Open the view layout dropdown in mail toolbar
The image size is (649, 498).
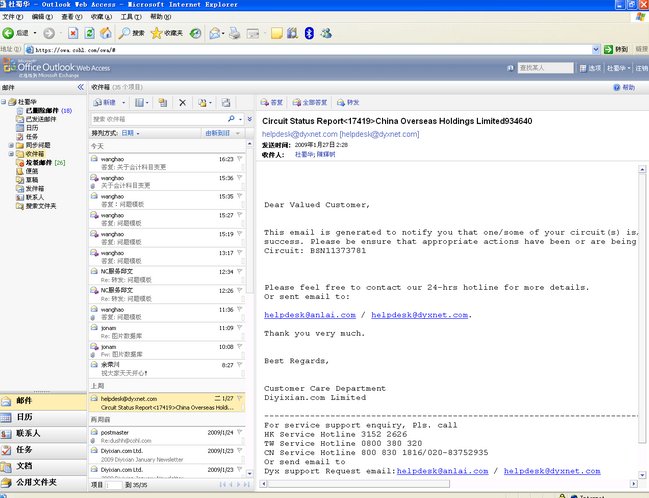[142, 102]
